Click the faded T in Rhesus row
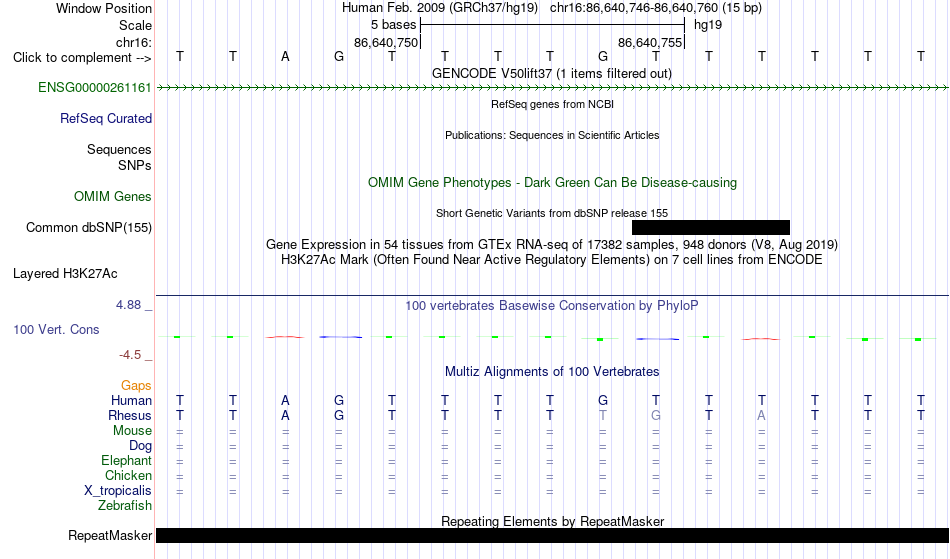950x559 pixels. pyautogui.click(x=602, y=415)
